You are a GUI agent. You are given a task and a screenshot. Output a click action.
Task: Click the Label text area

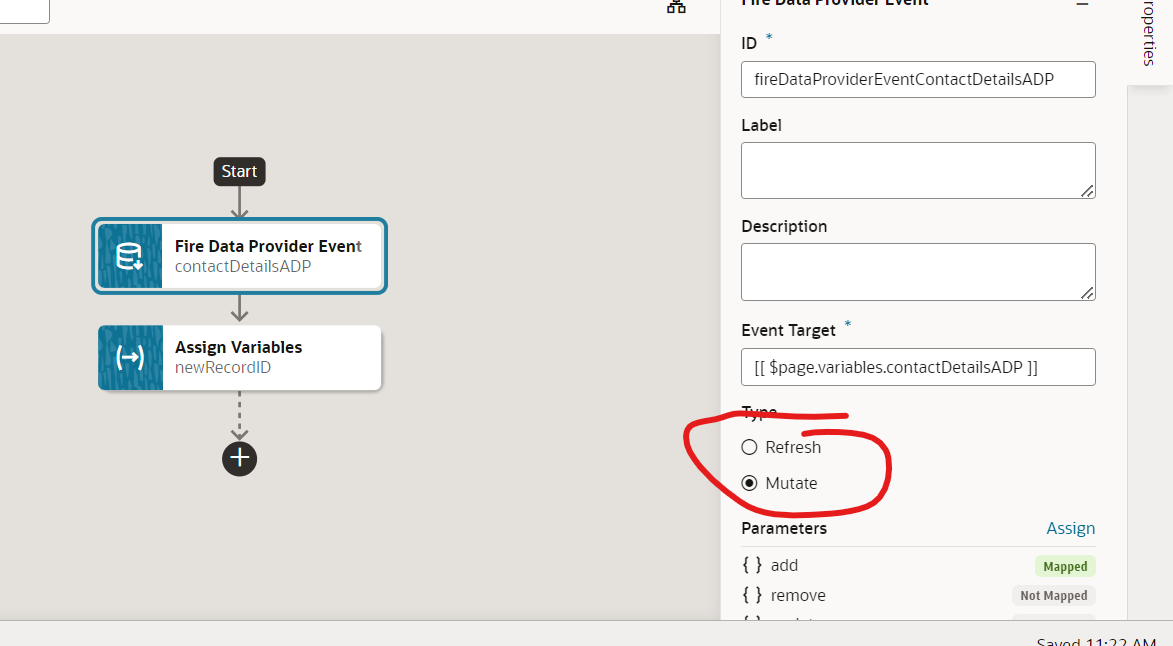pyautogui.click(x=918, y=170)
